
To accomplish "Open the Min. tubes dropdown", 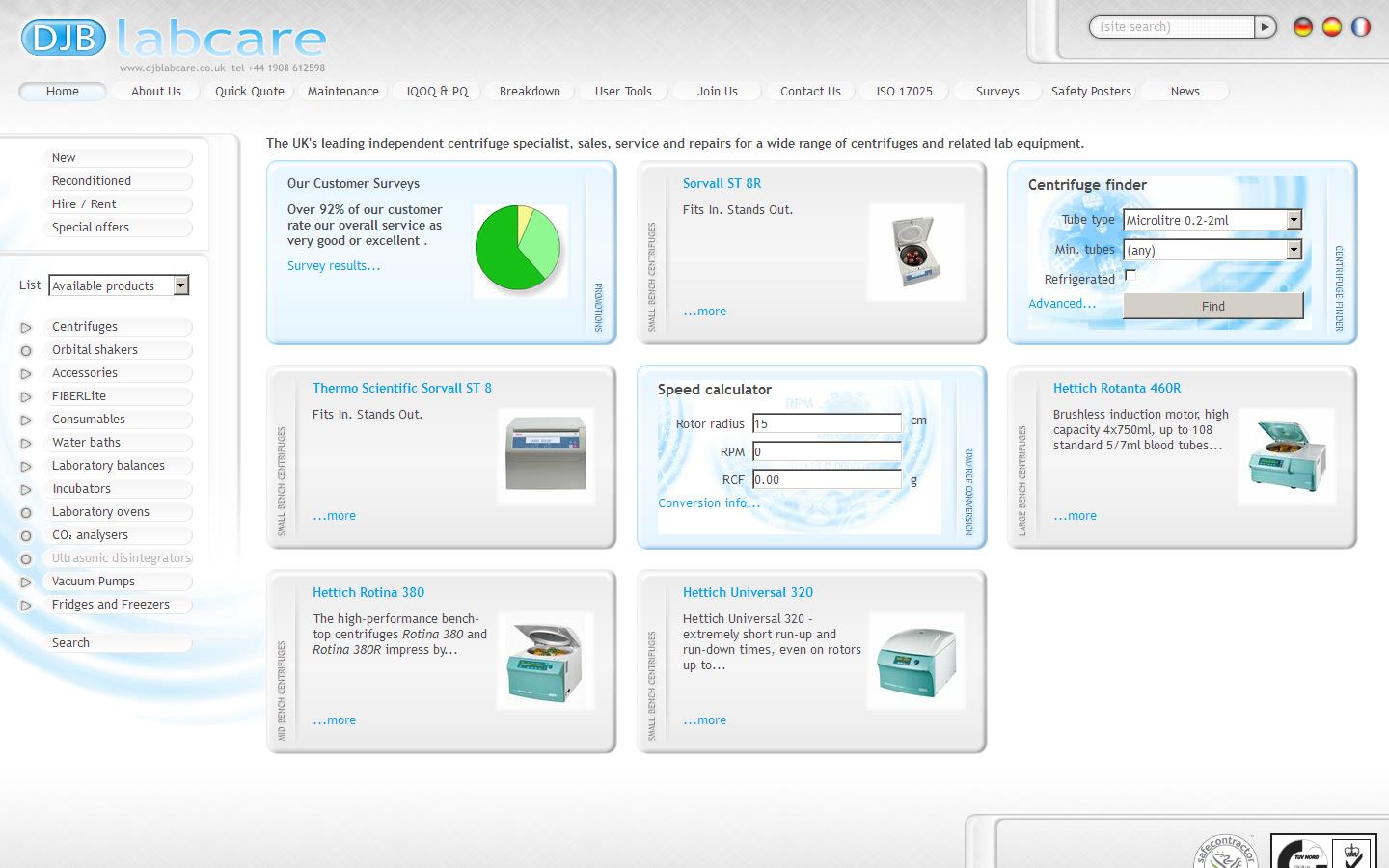I will pos(1293,250).
